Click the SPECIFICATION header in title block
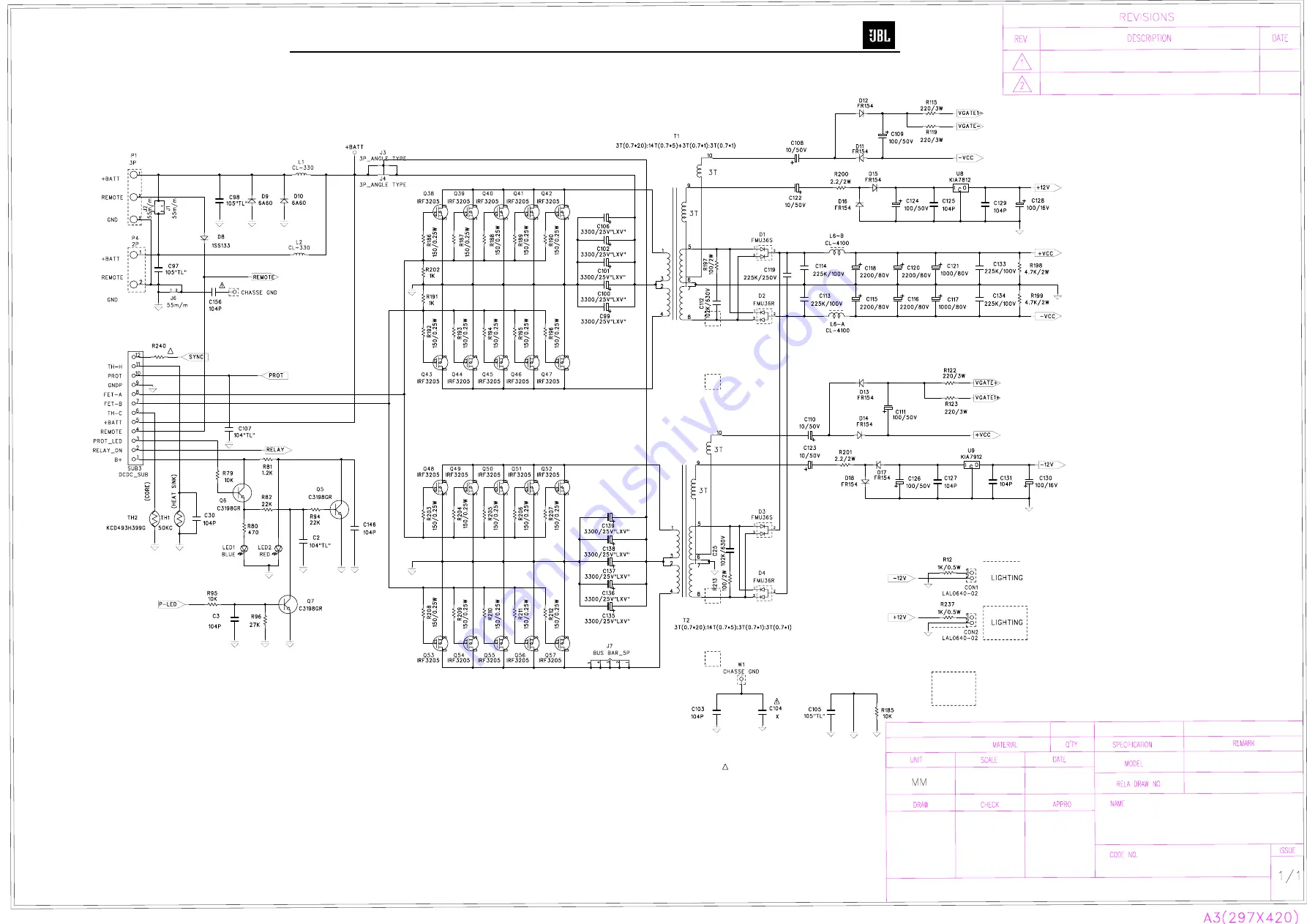Image resolution: width=1307 pixels, height=924 pixels. click(x=1132, y=745)
